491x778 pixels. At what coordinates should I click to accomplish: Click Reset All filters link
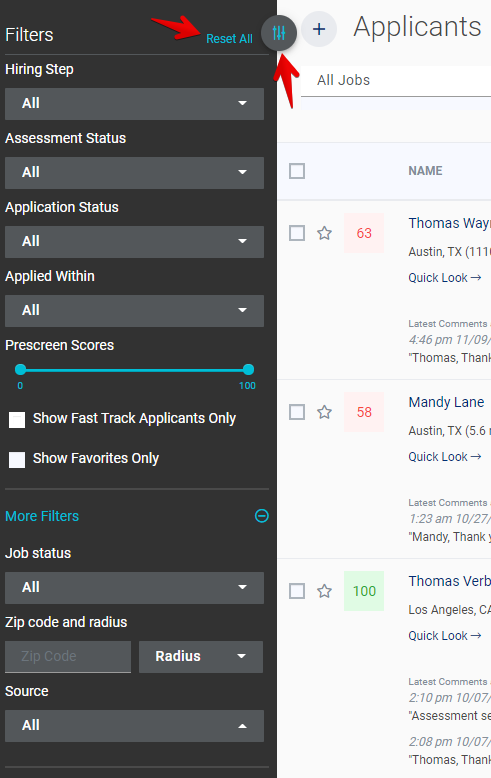pyautogui.click(x=229, y=39)
